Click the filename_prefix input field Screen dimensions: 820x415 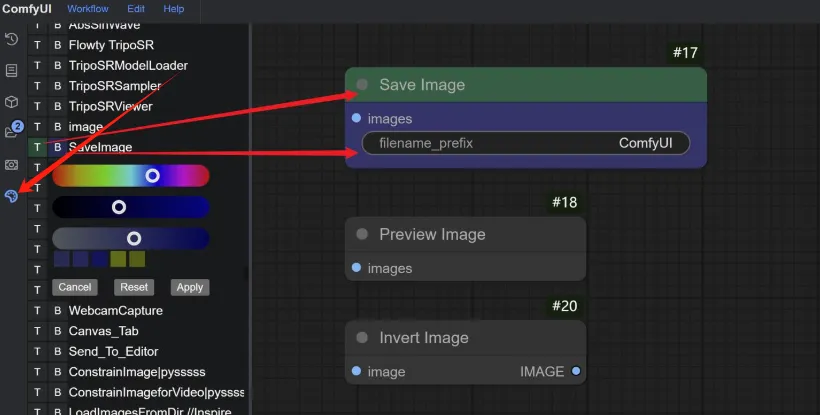[x=526, y=143]
